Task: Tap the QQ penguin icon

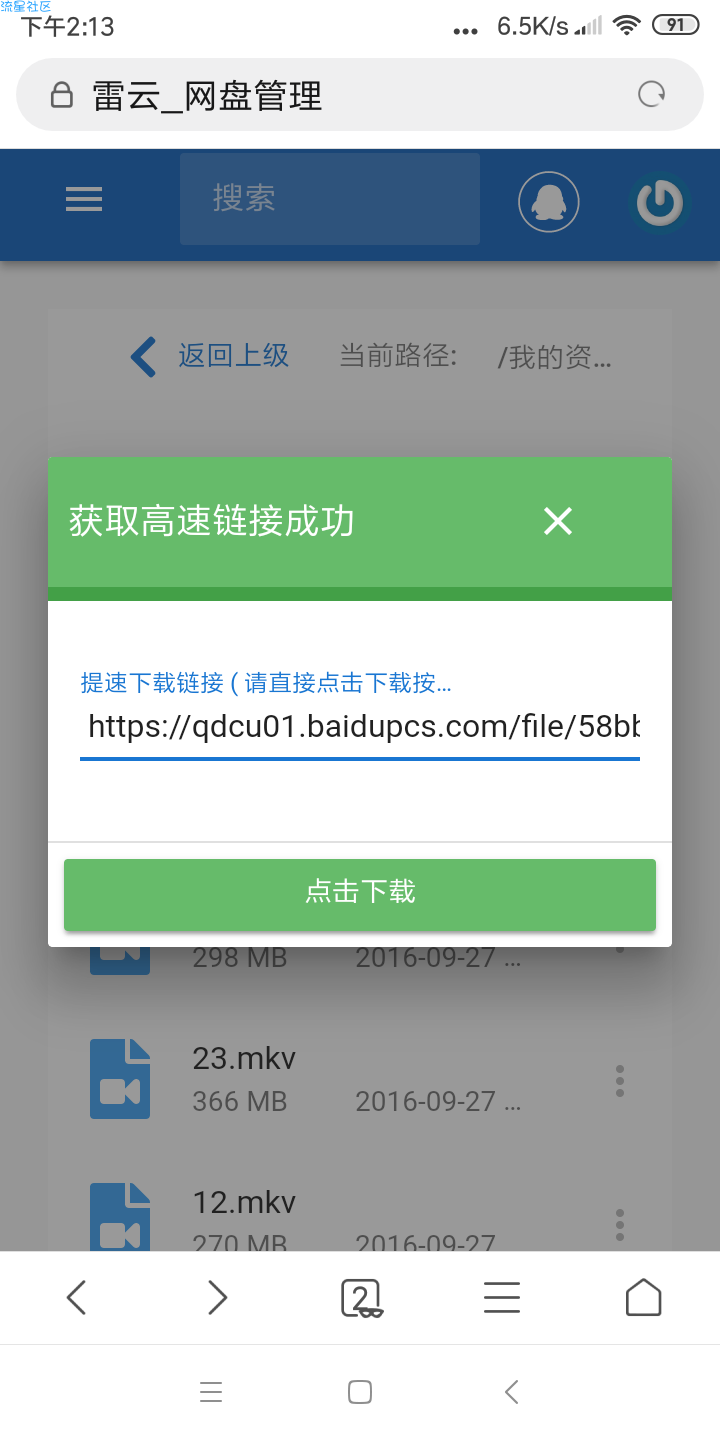Action: [548, 203]
